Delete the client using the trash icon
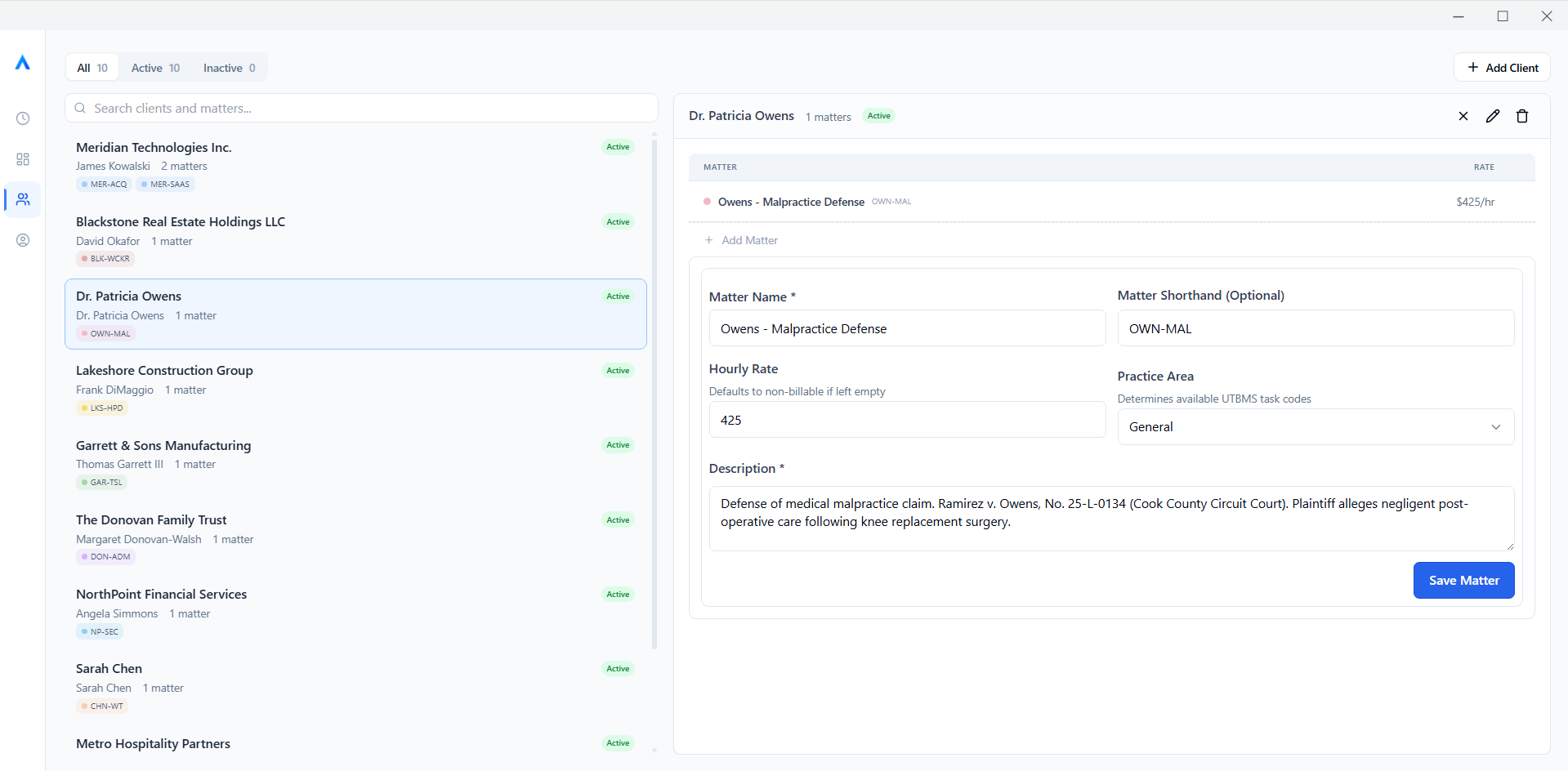Viewport: 1568px width, 771px height. point(1522,116)
